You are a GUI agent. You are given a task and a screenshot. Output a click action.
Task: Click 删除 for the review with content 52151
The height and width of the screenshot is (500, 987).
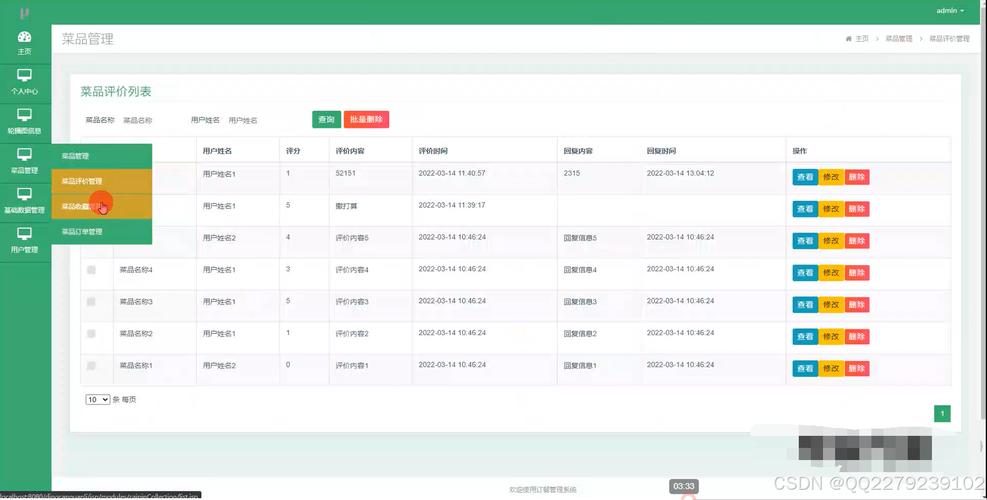coord(857,177)
